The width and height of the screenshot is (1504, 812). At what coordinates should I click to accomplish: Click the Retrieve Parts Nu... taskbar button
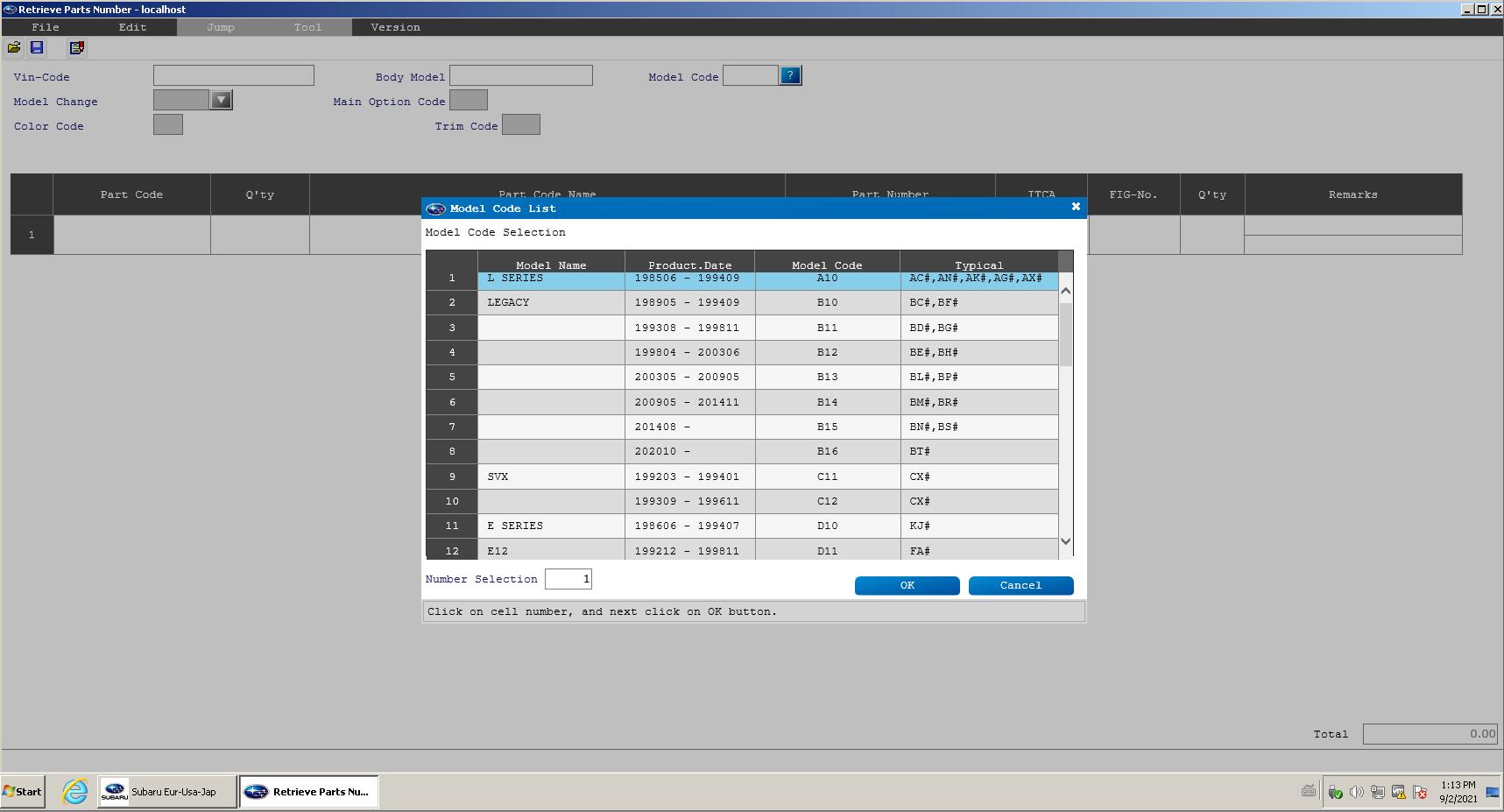pos(309,791)
